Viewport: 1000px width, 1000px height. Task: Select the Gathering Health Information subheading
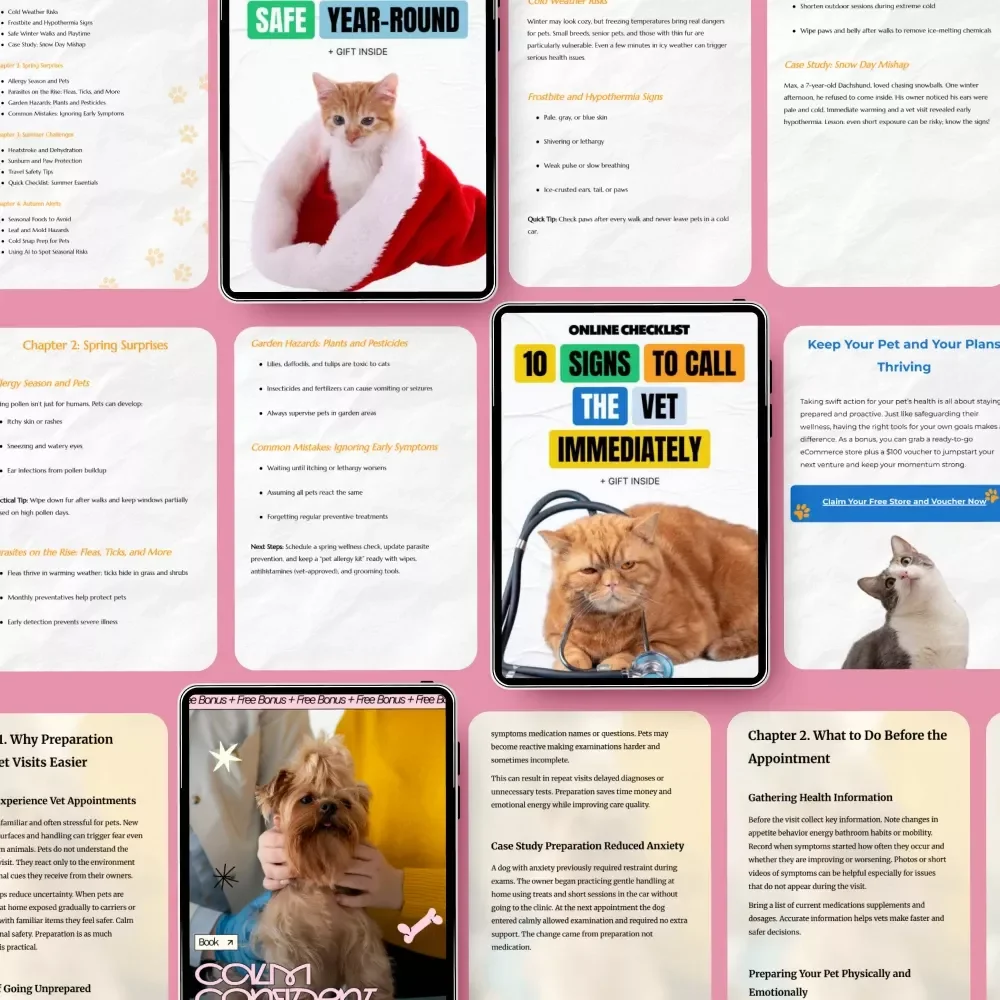(x=820, y=797)
